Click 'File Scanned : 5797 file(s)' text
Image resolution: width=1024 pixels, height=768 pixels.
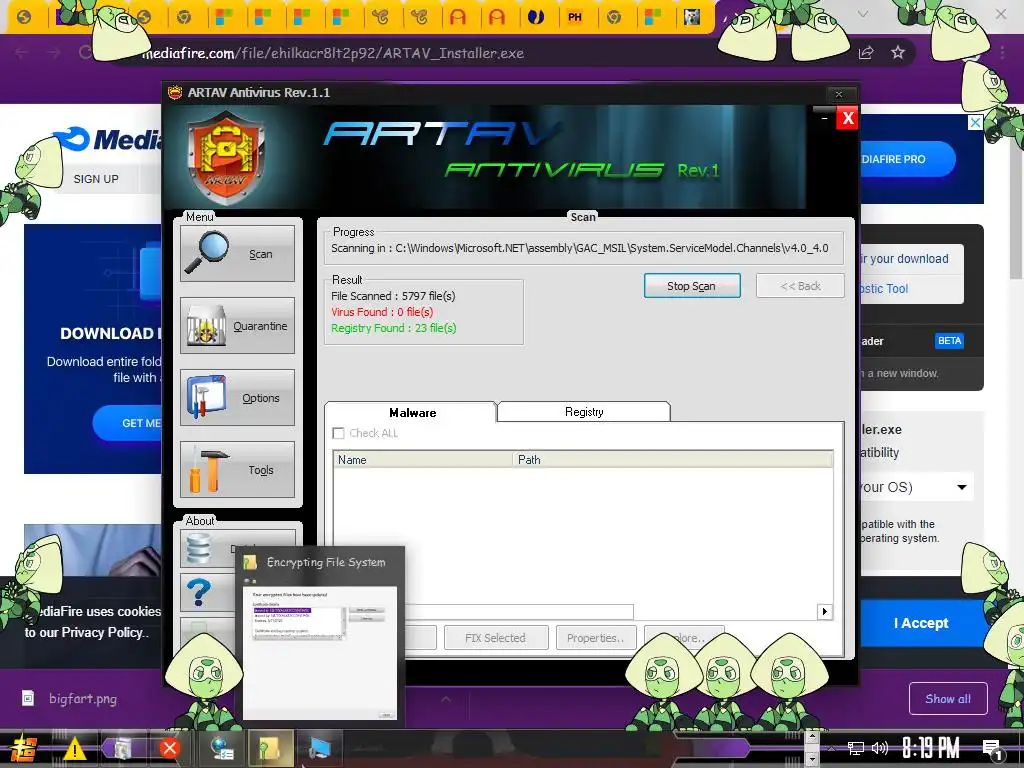coord(392,296)
